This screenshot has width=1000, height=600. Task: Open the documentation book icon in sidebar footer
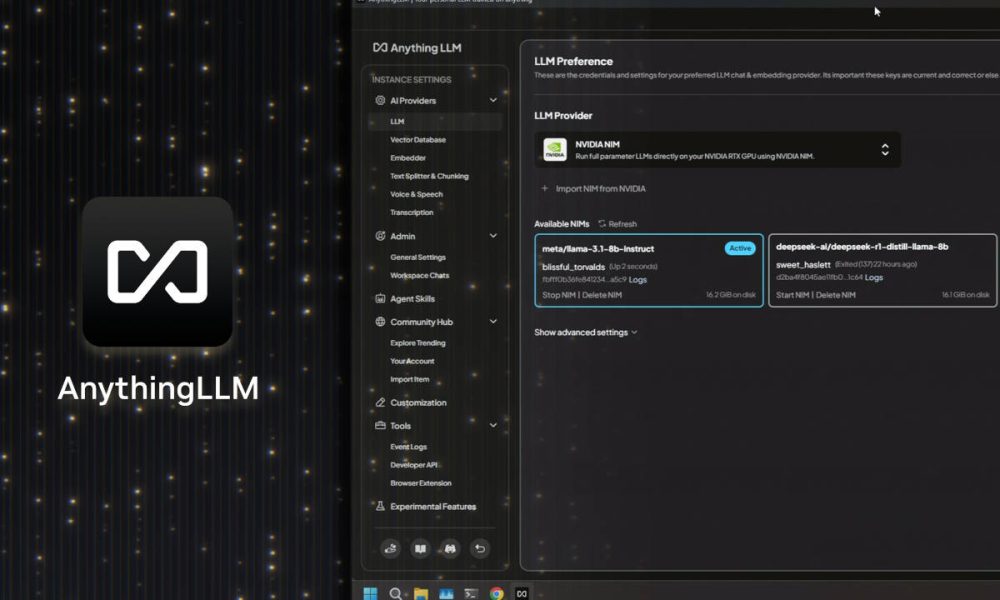[x=421, y=549]
